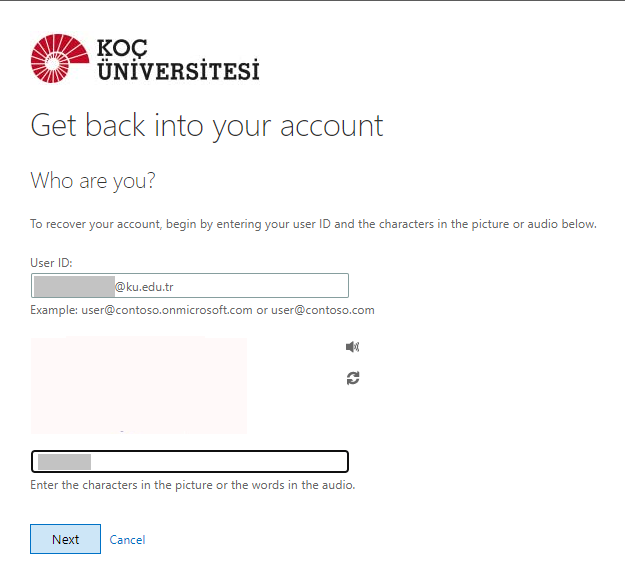Focus the captcha characters input box
This screenshot has height=579, width=625.
point(220,461)
